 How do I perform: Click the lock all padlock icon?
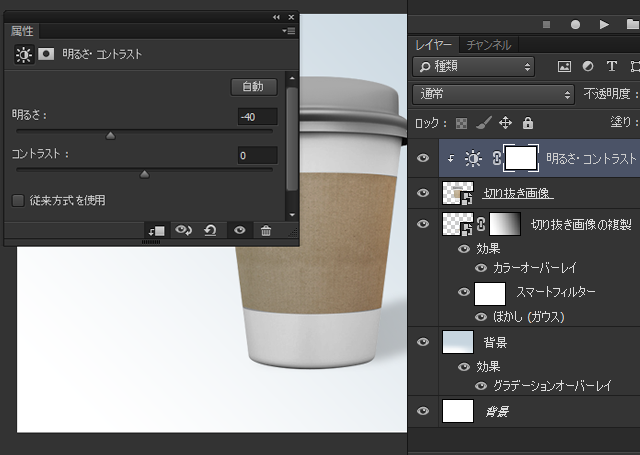[x=528, y=123]
